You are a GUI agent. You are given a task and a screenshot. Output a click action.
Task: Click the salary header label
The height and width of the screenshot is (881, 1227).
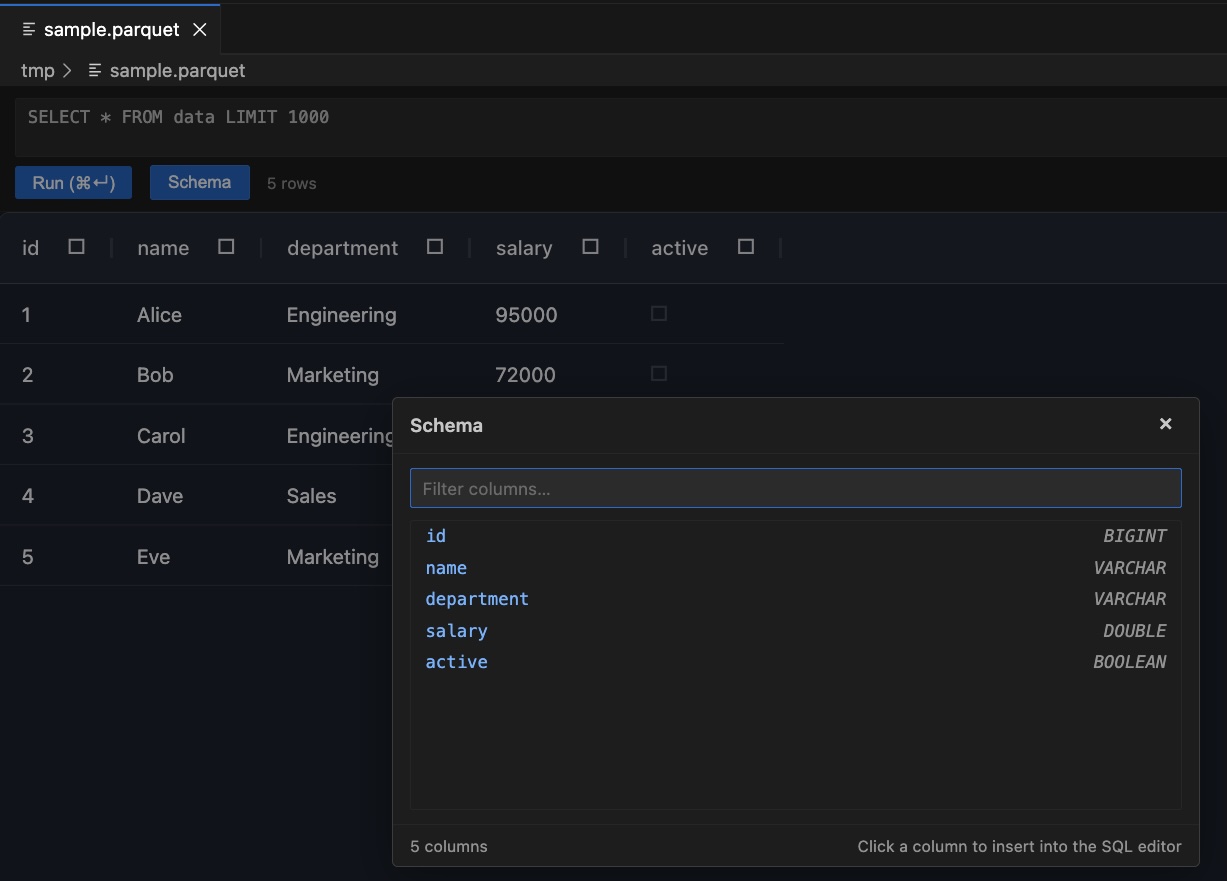coord(524,248)
